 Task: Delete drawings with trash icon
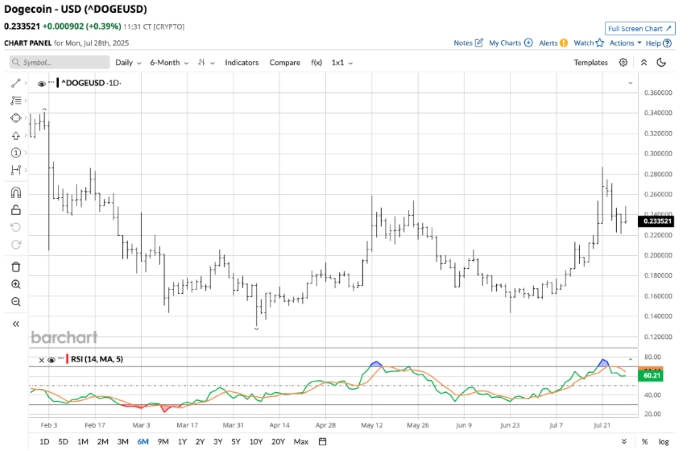point(16,267)
